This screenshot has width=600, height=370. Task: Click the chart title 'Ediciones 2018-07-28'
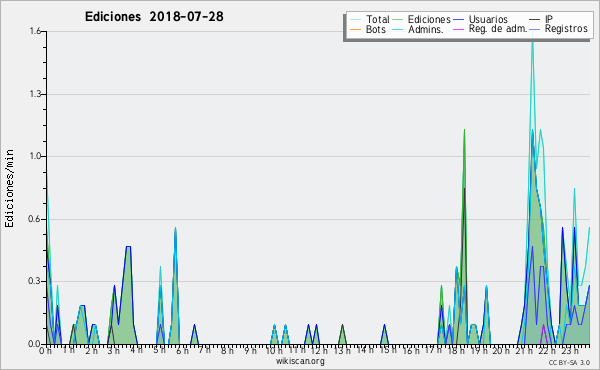tap(154, 17)
